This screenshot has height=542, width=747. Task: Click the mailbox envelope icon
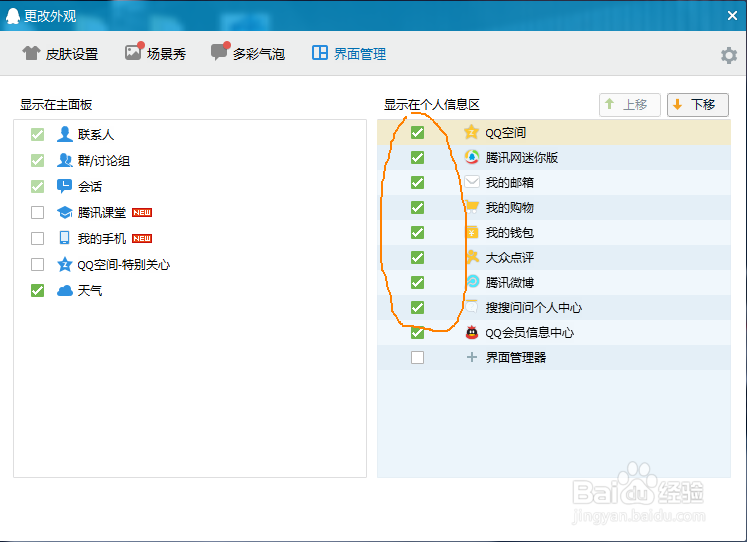point(472,181)
